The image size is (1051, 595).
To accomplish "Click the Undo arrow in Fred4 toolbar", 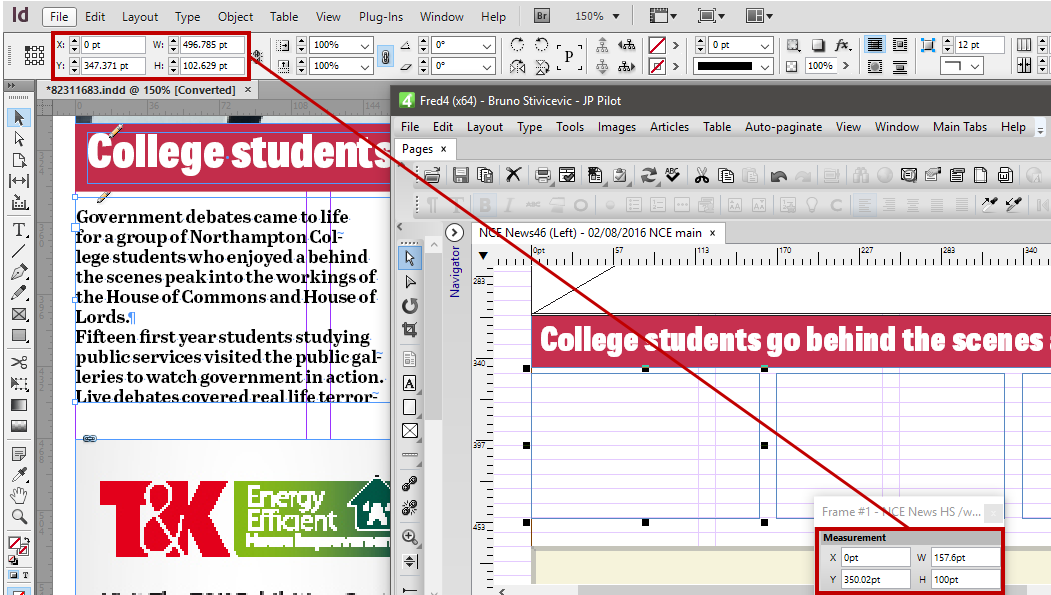I will 778,176.
